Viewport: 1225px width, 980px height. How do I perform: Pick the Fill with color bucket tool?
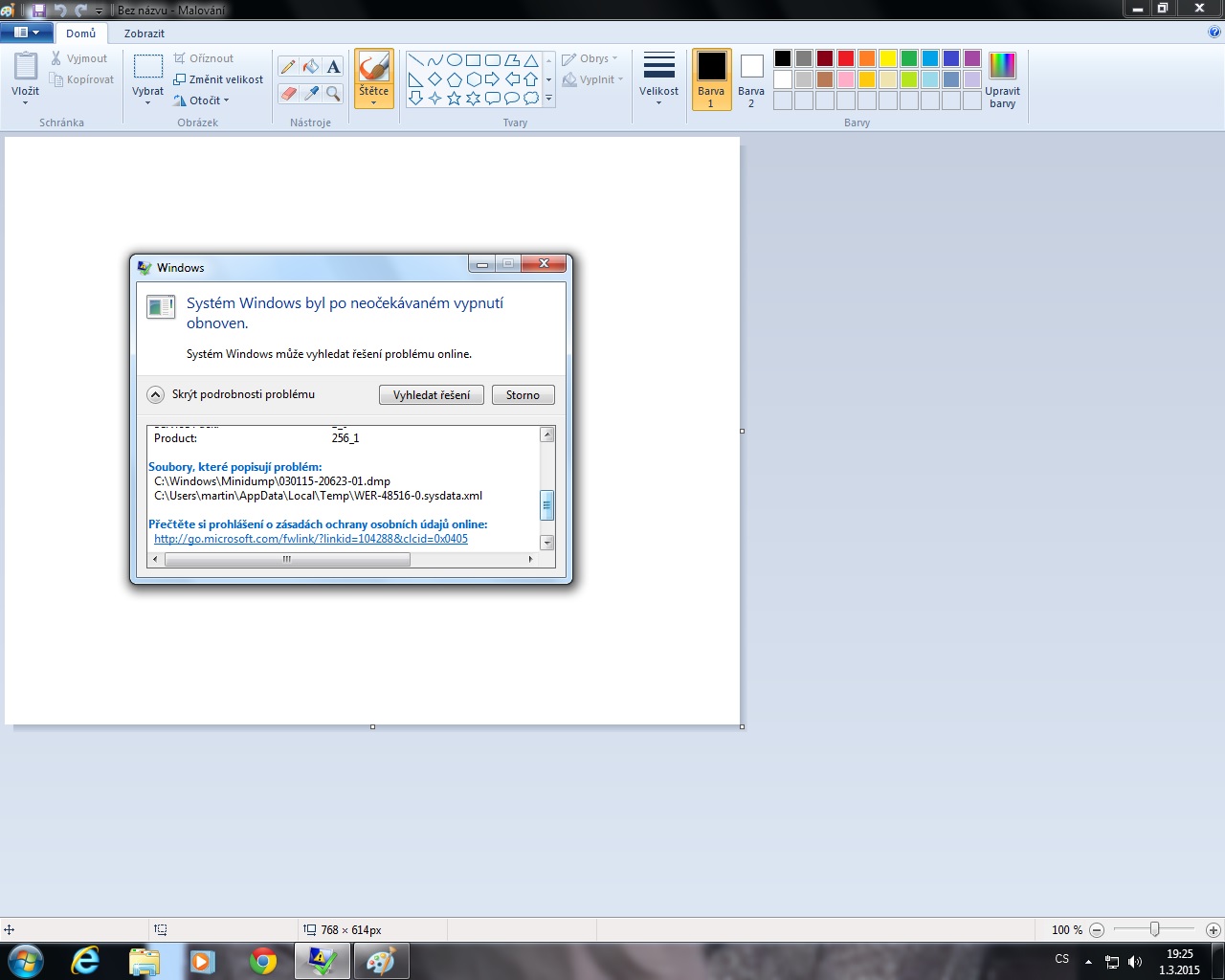pos(311,67)
